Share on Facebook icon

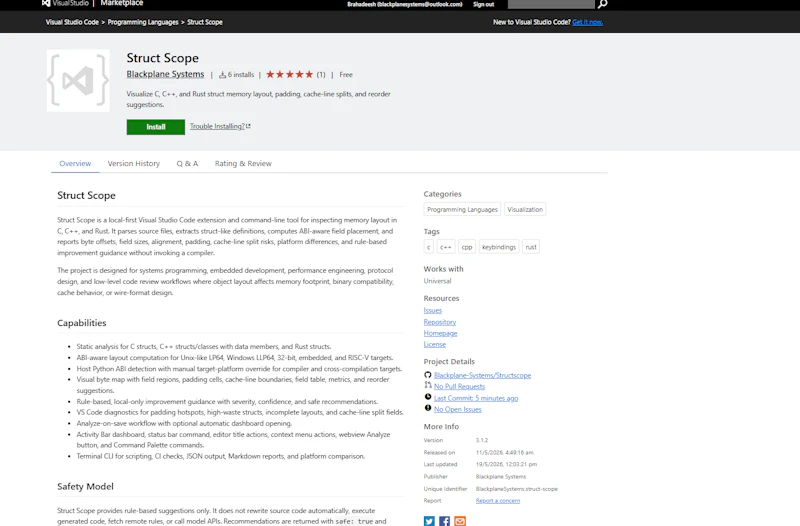444,521
